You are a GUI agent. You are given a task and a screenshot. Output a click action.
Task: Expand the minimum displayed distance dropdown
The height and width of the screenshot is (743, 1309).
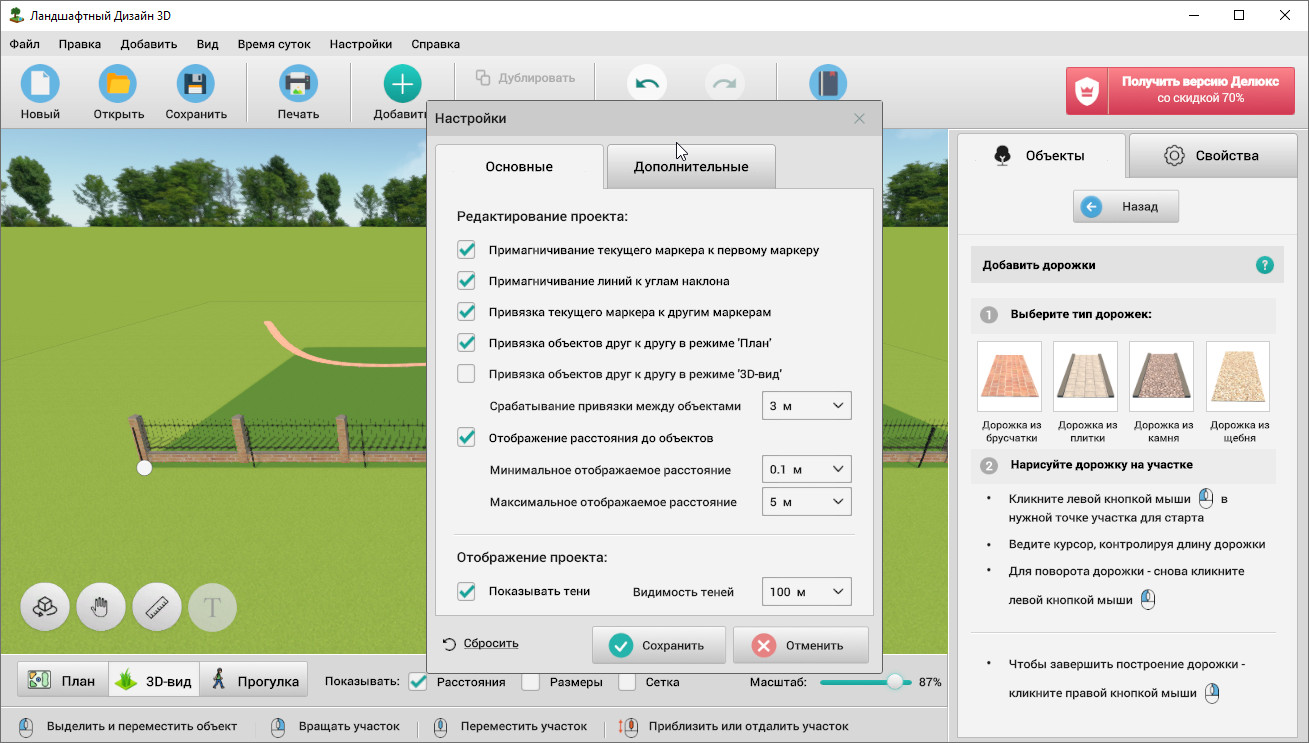tap(806, 470)
